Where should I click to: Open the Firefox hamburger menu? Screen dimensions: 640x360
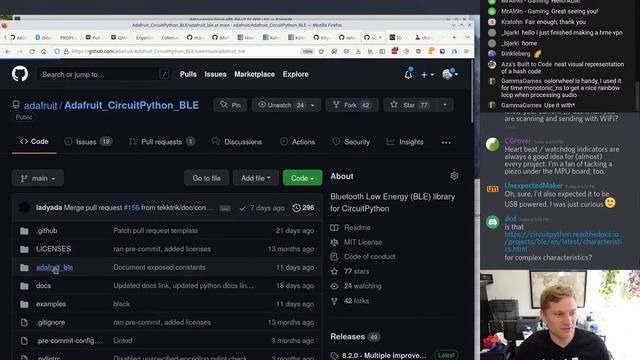pyautogui.click(x=466, y=51)
